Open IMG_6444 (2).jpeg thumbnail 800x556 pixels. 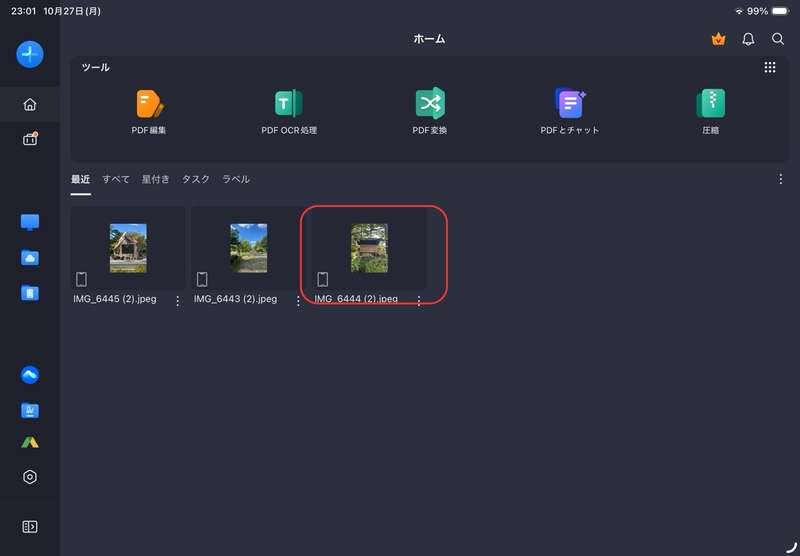click(369, 248)
